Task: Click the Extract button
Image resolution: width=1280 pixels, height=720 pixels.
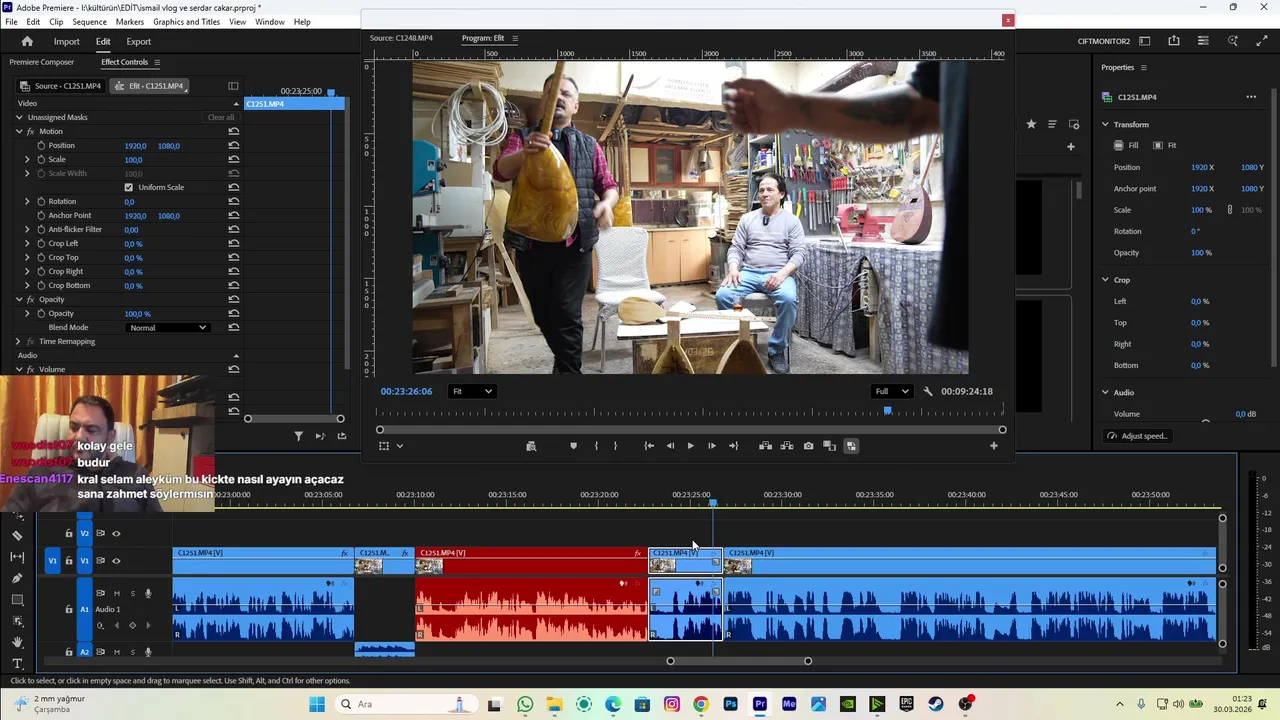Action: (787, 446)
